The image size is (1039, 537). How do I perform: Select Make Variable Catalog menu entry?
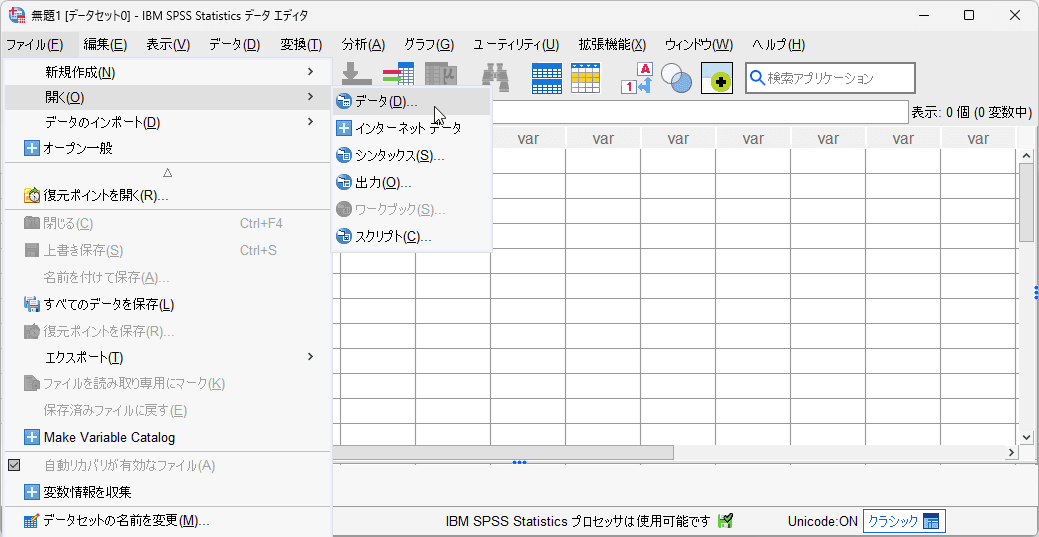(x=168, y=438)
